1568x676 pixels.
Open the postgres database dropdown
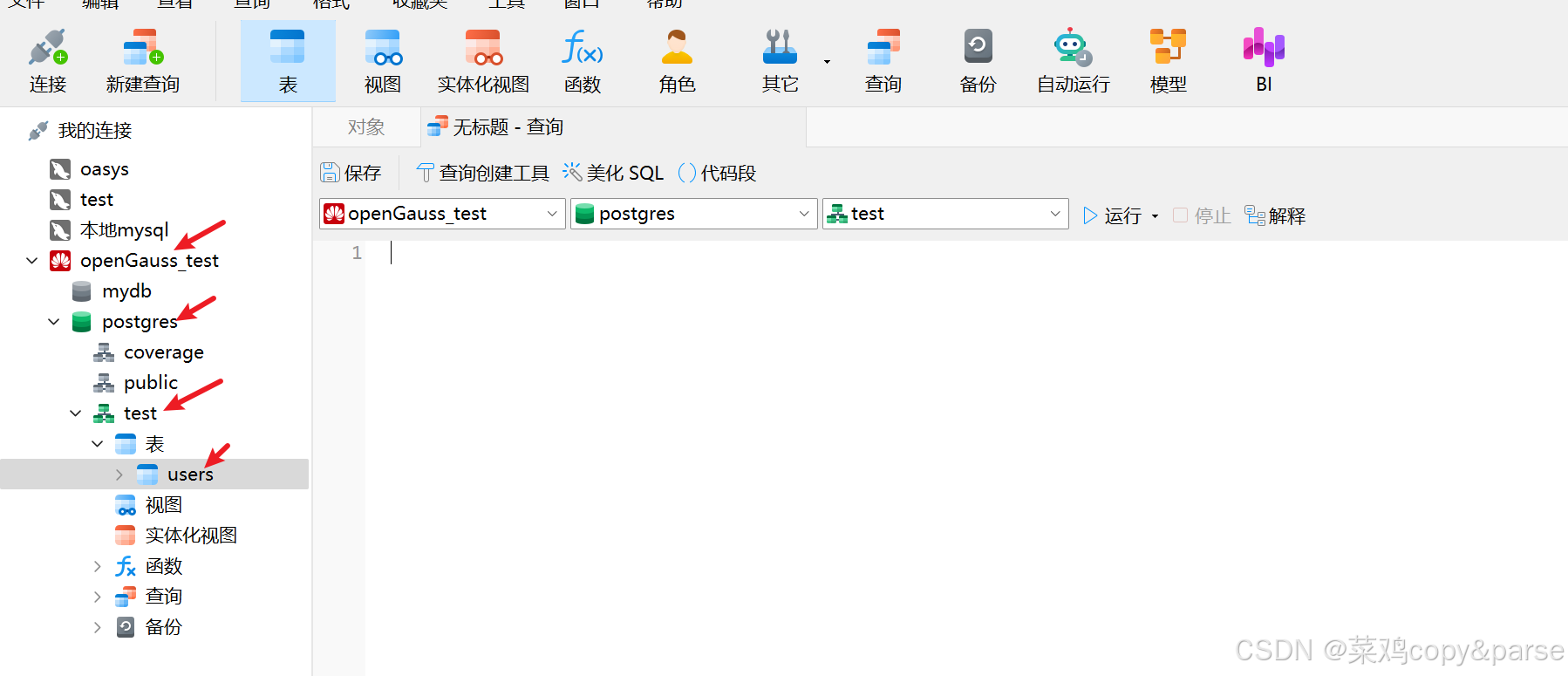[x=694, y=214]
